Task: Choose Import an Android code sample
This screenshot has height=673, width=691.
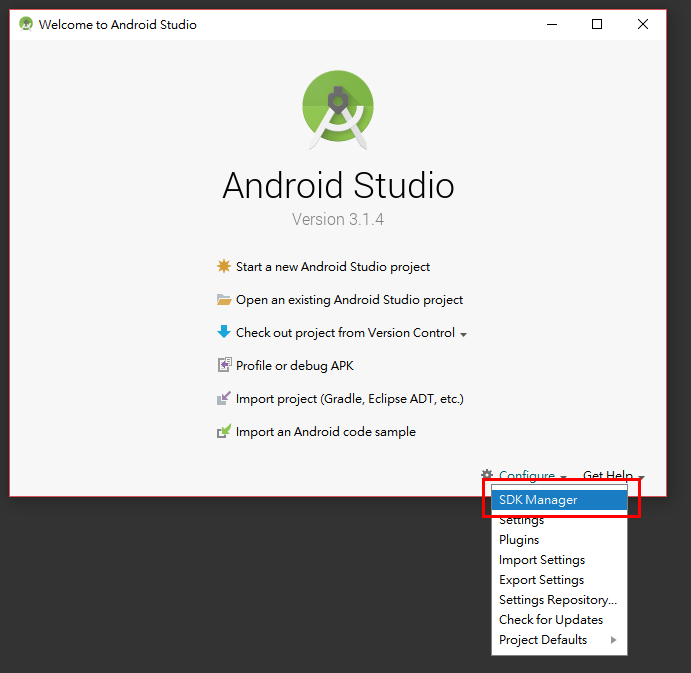Action: (x=326, y=432)
